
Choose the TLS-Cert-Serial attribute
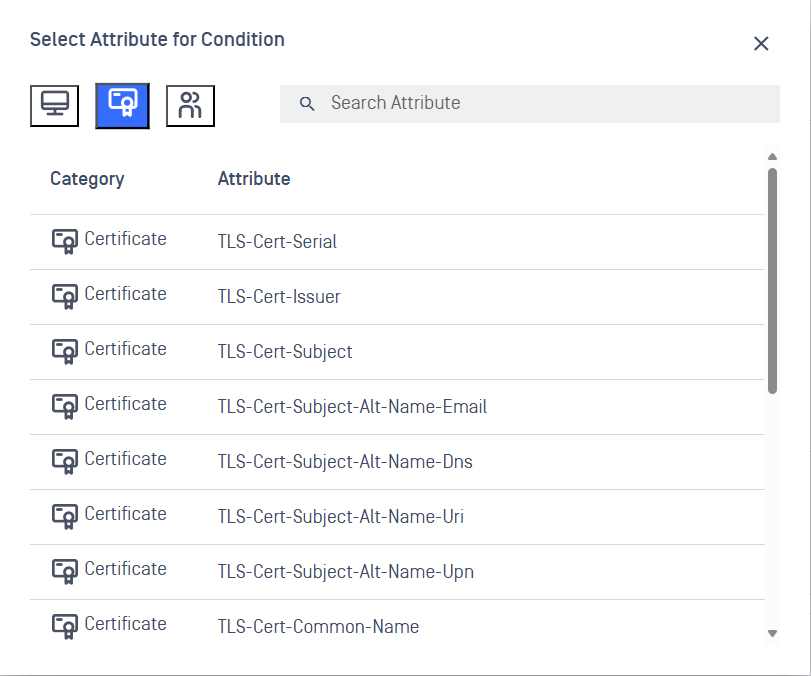pyautogui.click(x=277, y=242)
